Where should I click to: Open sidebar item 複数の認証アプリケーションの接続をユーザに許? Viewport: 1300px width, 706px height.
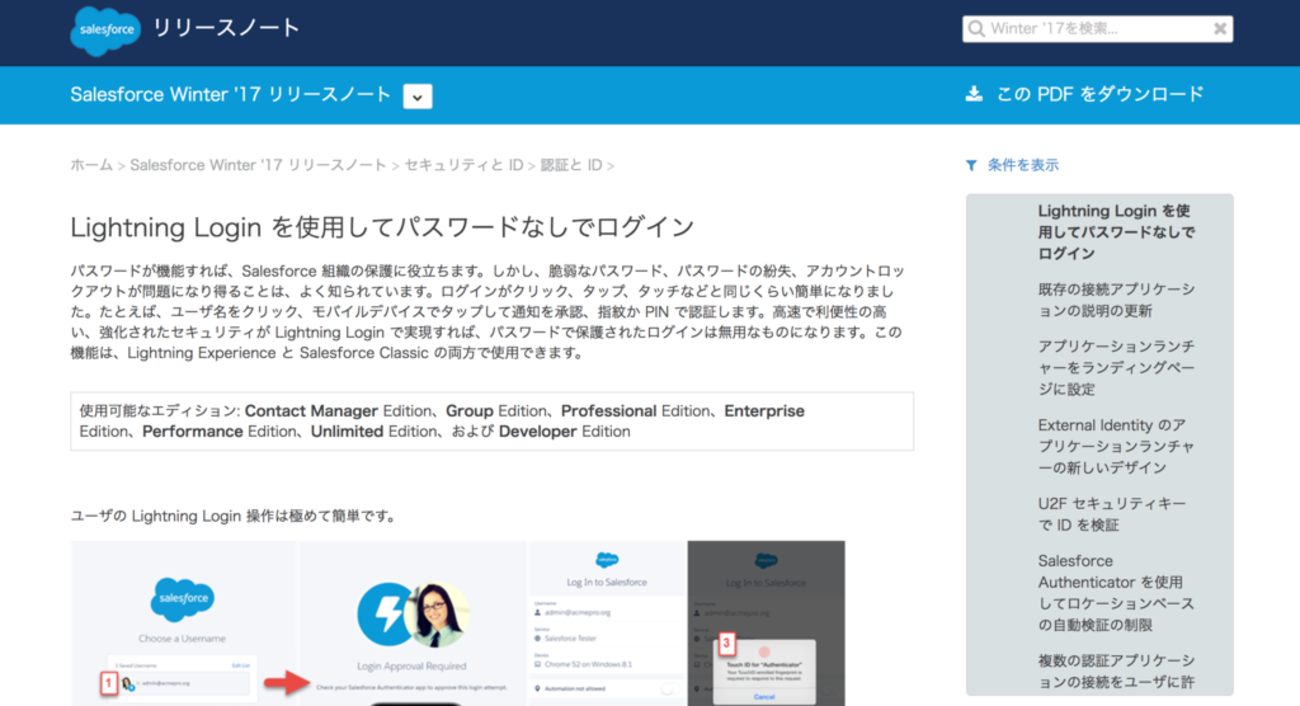point(1116,672)
